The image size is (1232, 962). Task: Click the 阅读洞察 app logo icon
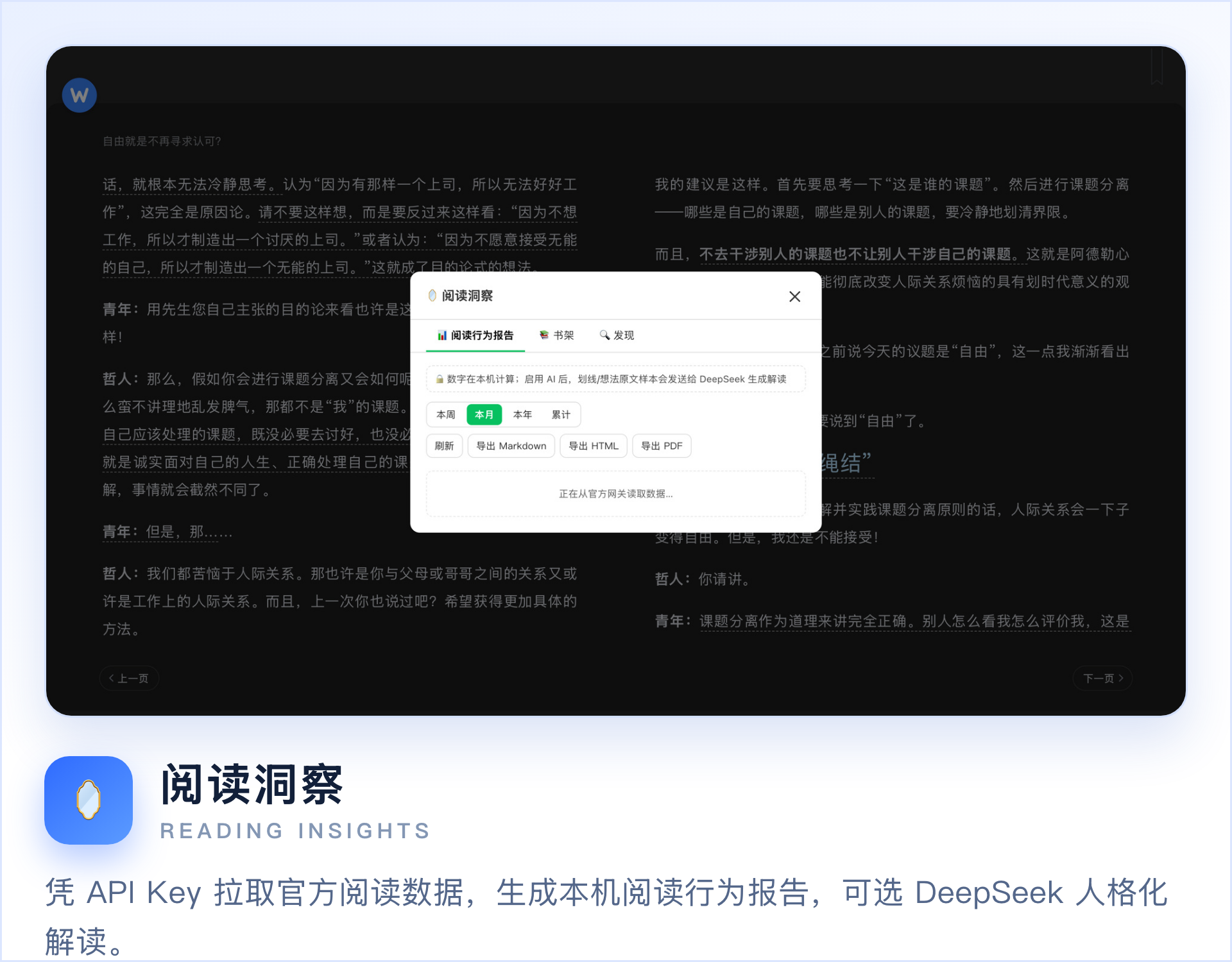[89, 800]
